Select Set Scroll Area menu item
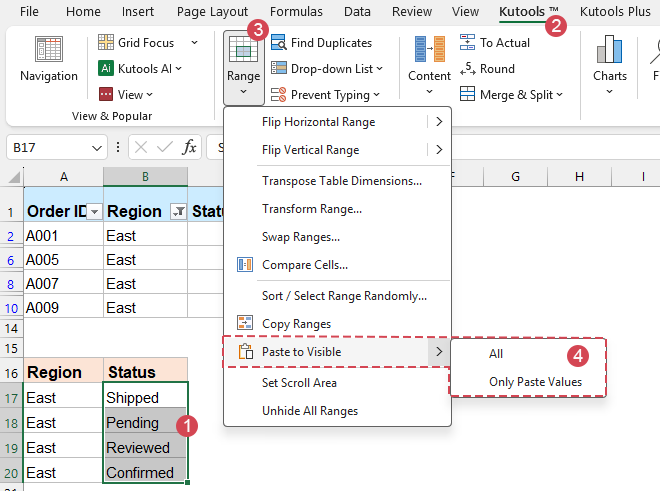This screenshot has width=660, height=491. pos(299,383)
